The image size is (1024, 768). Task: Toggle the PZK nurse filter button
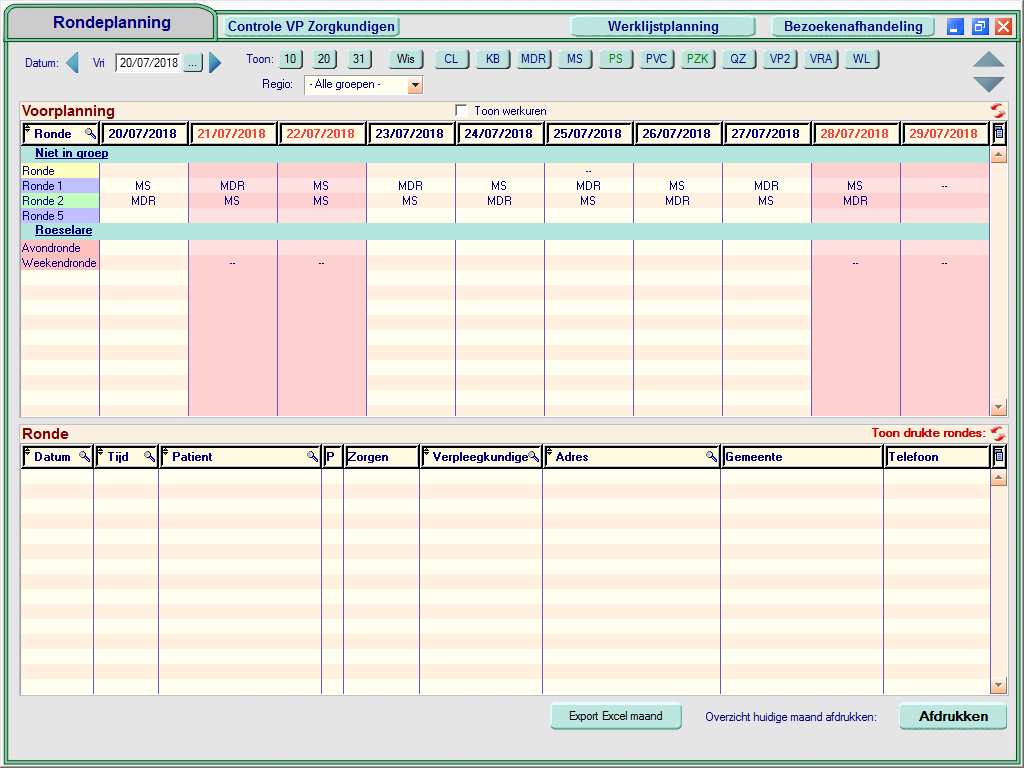tap(697, 59)
